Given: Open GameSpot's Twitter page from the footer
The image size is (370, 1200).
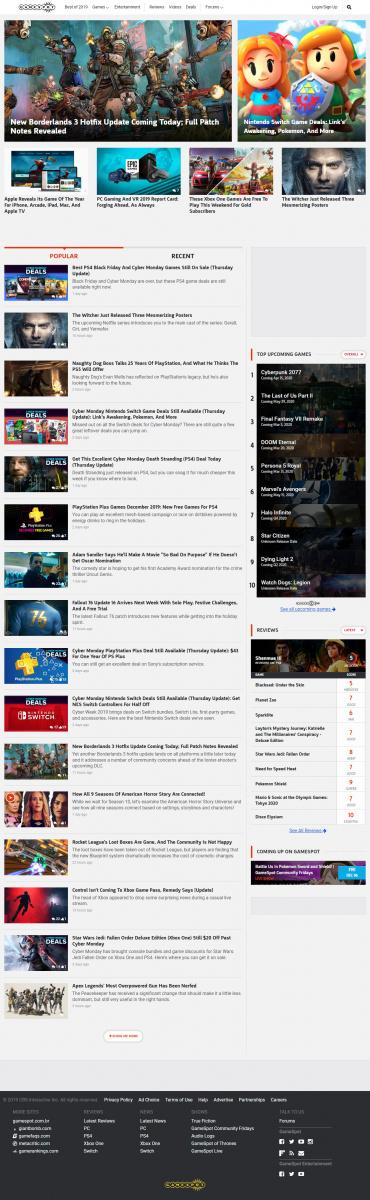Looking at the screenshot, I should (291, 1141).
